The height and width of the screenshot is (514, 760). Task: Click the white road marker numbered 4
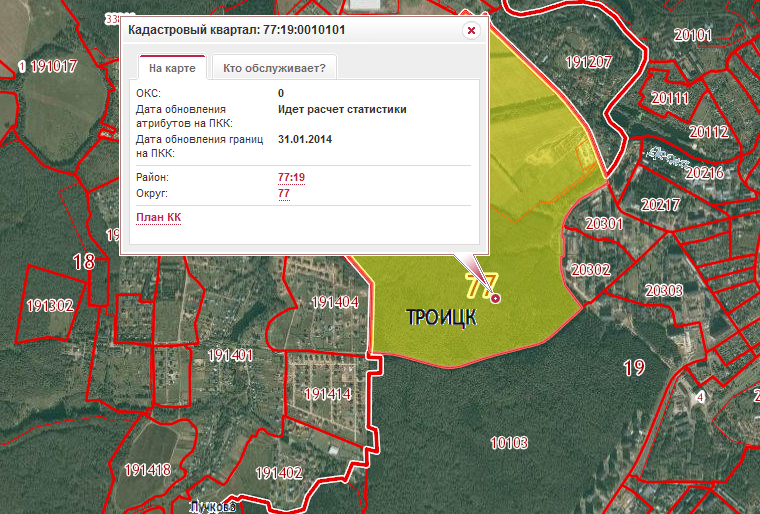(x=700, y=398)
